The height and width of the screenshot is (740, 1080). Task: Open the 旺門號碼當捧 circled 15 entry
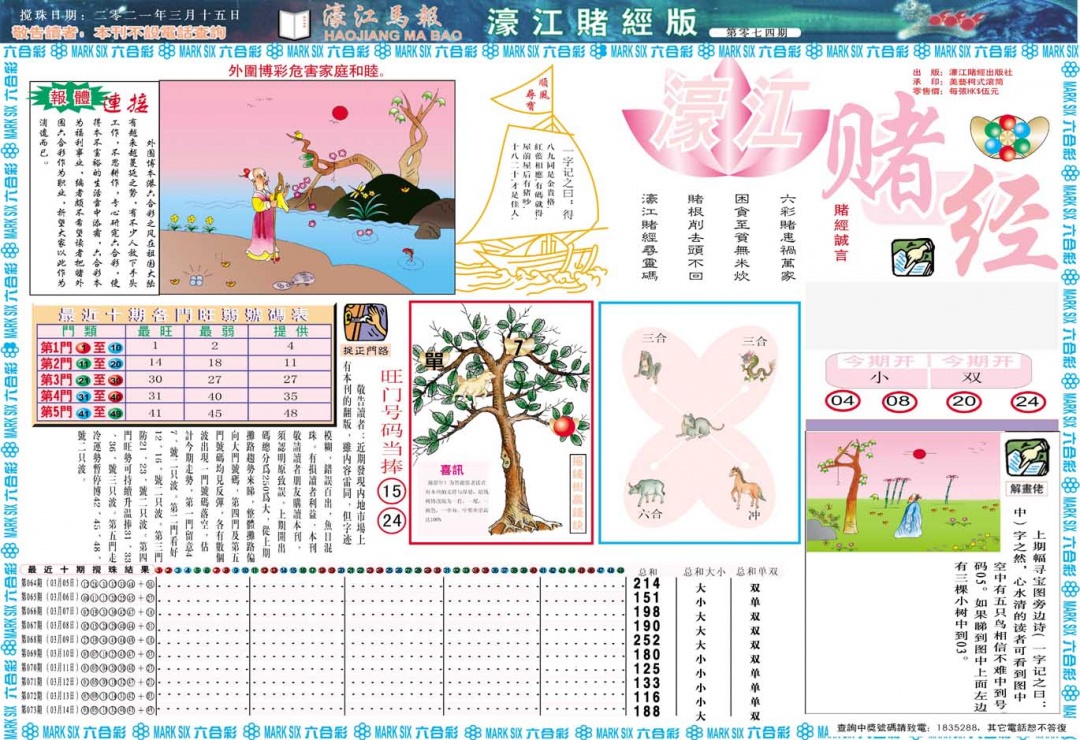point(391,490)
